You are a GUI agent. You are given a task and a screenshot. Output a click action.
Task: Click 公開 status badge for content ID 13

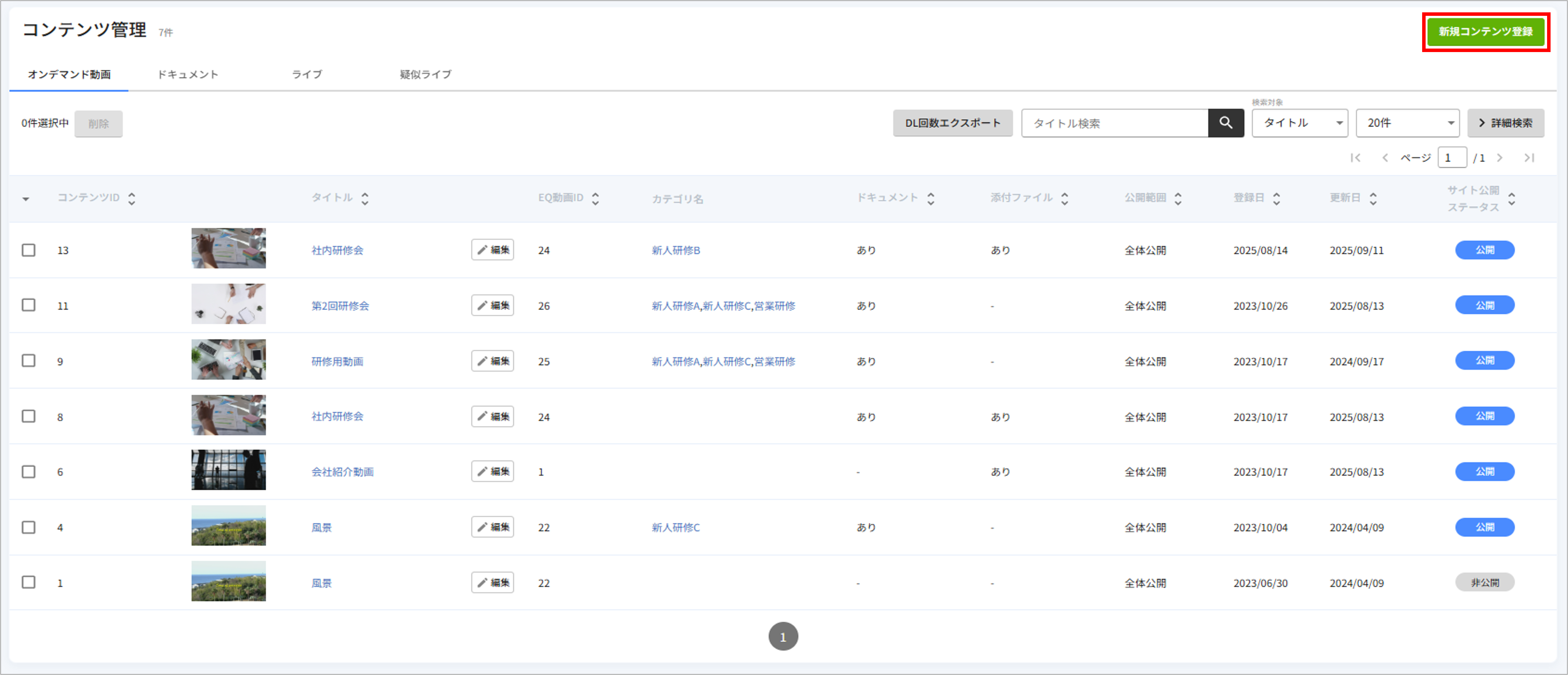tap(1485, 250)
